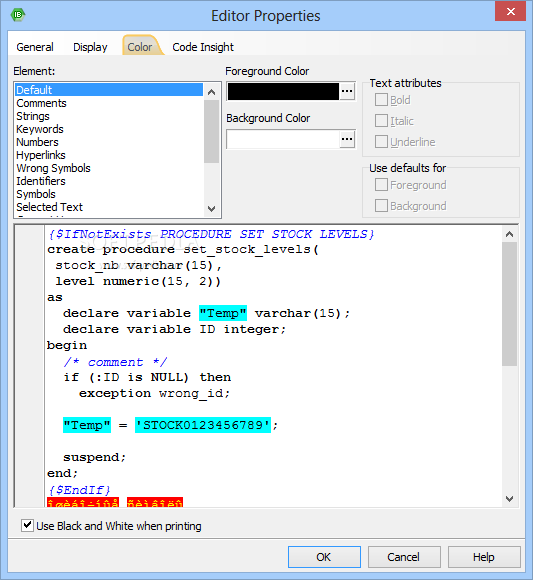Click the IBExpert app icon in title bar
The height and width of the screenshot is (580, 533).
pos(17,15)
